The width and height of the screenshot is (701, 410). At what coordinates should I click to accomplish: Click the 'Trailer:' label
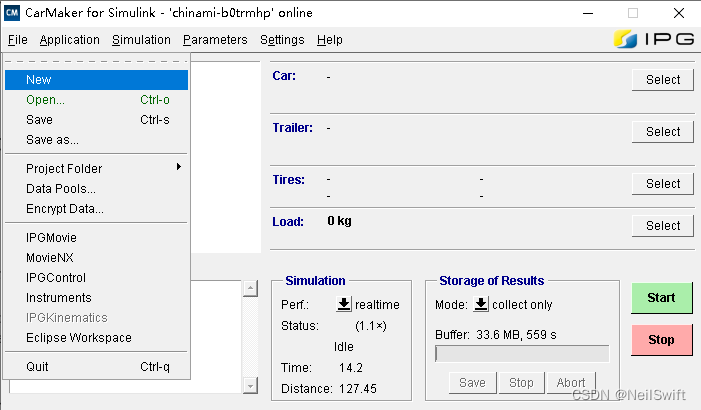point(293,128)
